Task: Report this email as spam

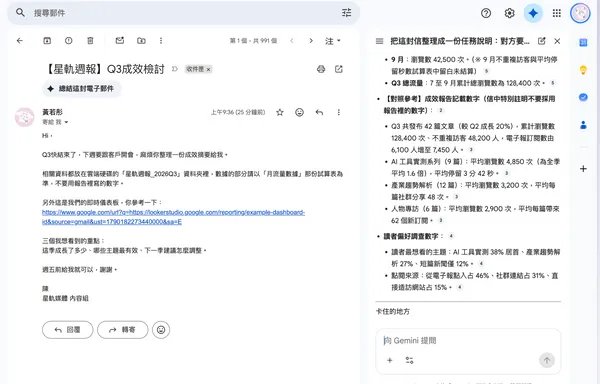Action: tap(68, 41)
